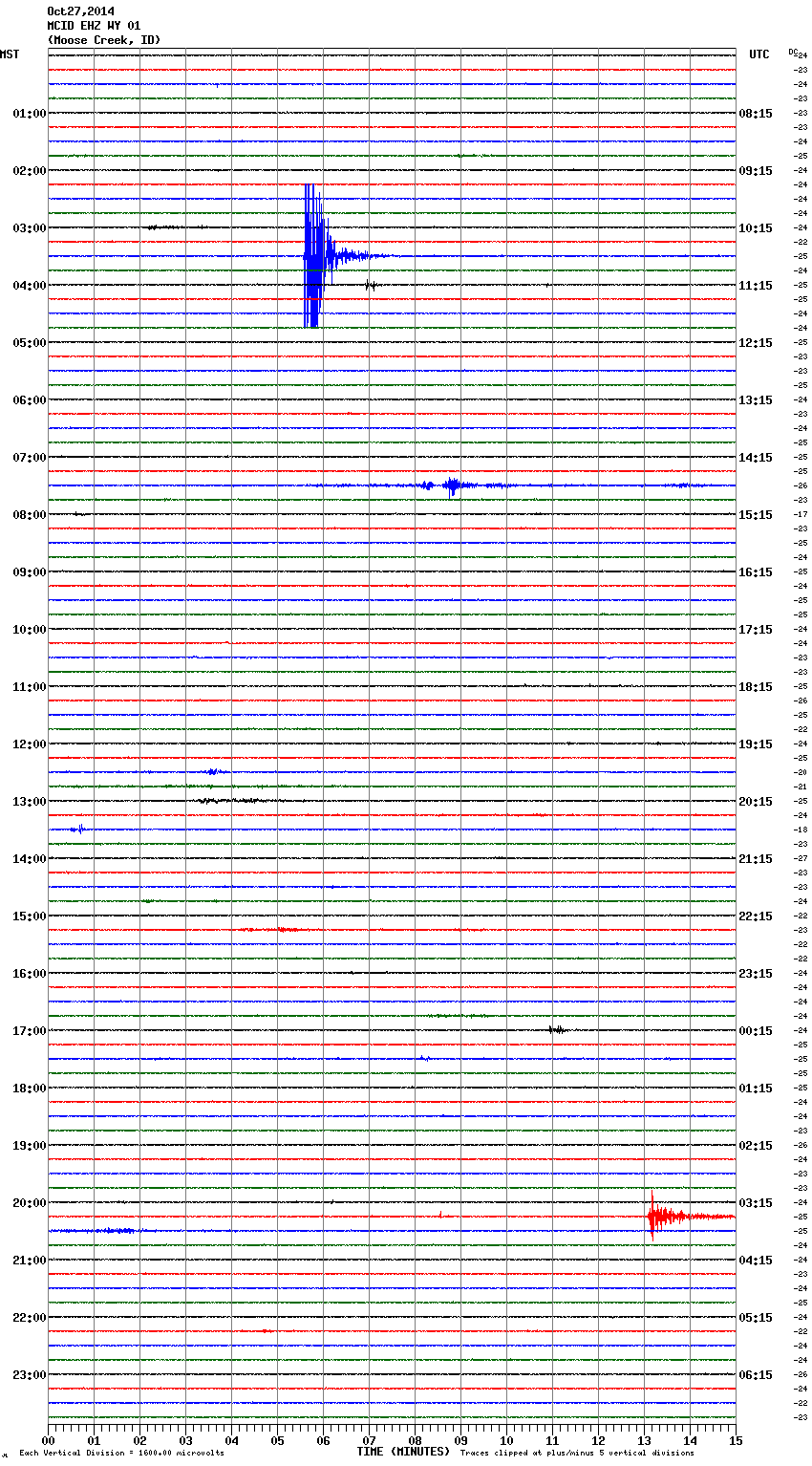
Task: Select the 01:00 MST time label
Action: pos(29,114)
